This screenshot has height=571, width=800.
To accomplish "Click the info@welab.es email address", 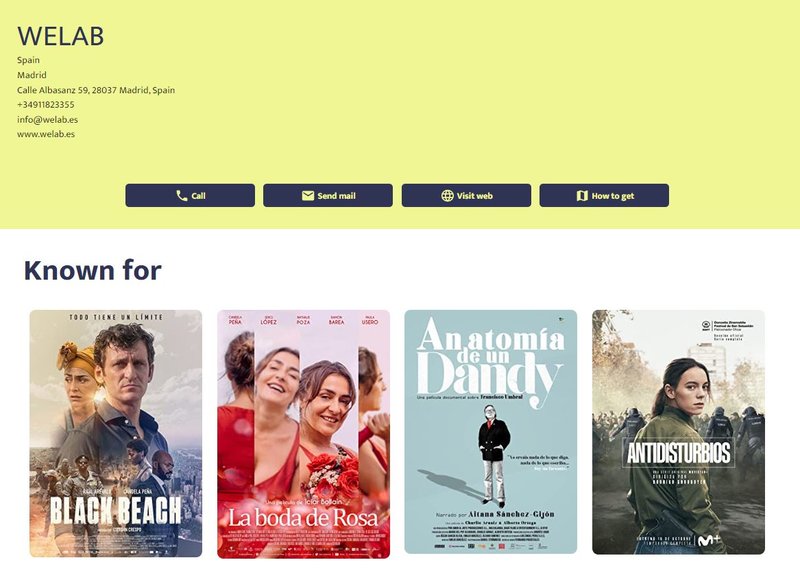I will coord(47,119).
